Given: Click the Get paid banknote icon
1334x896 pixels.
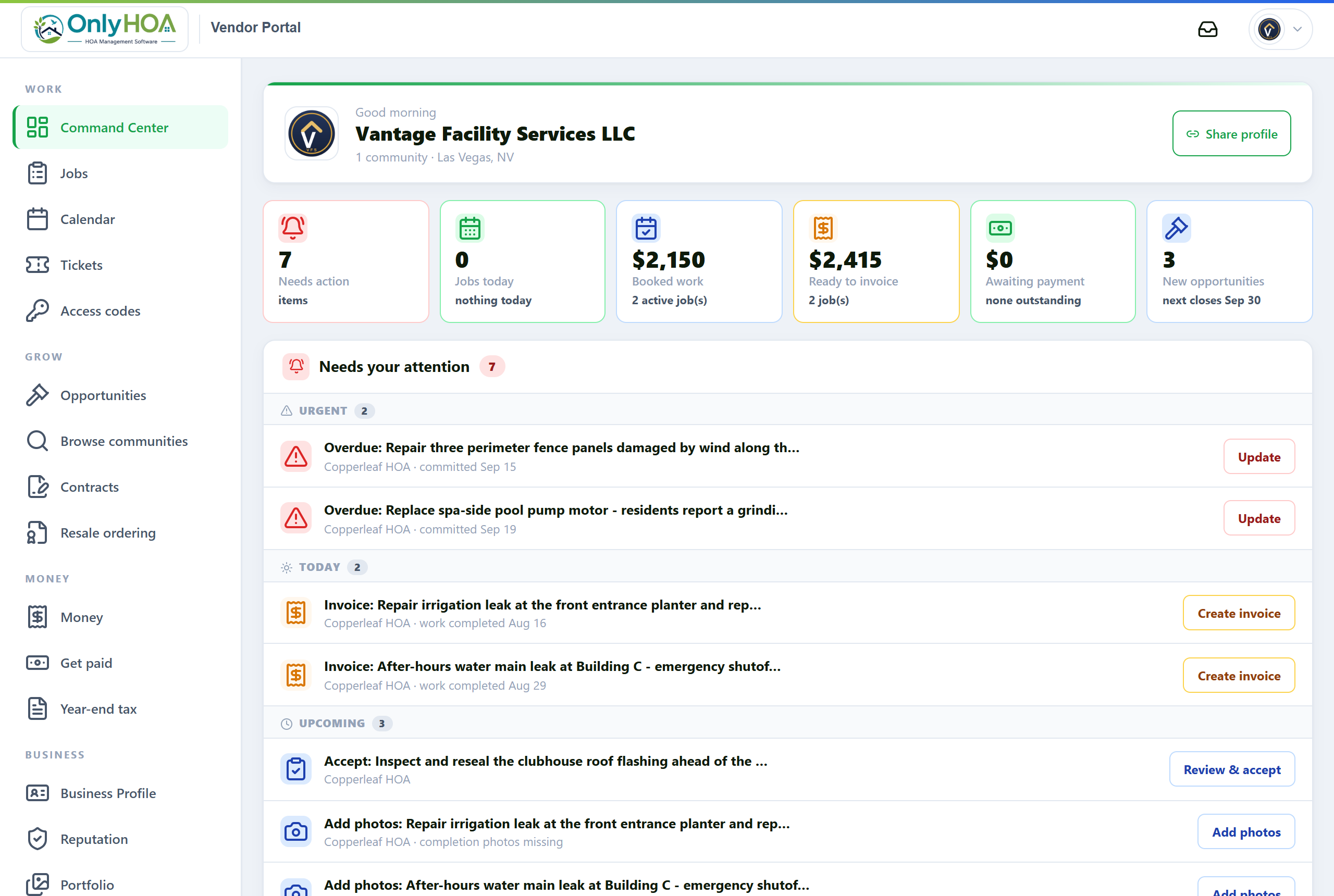Looking at the screenshot, I should (37, 663).
